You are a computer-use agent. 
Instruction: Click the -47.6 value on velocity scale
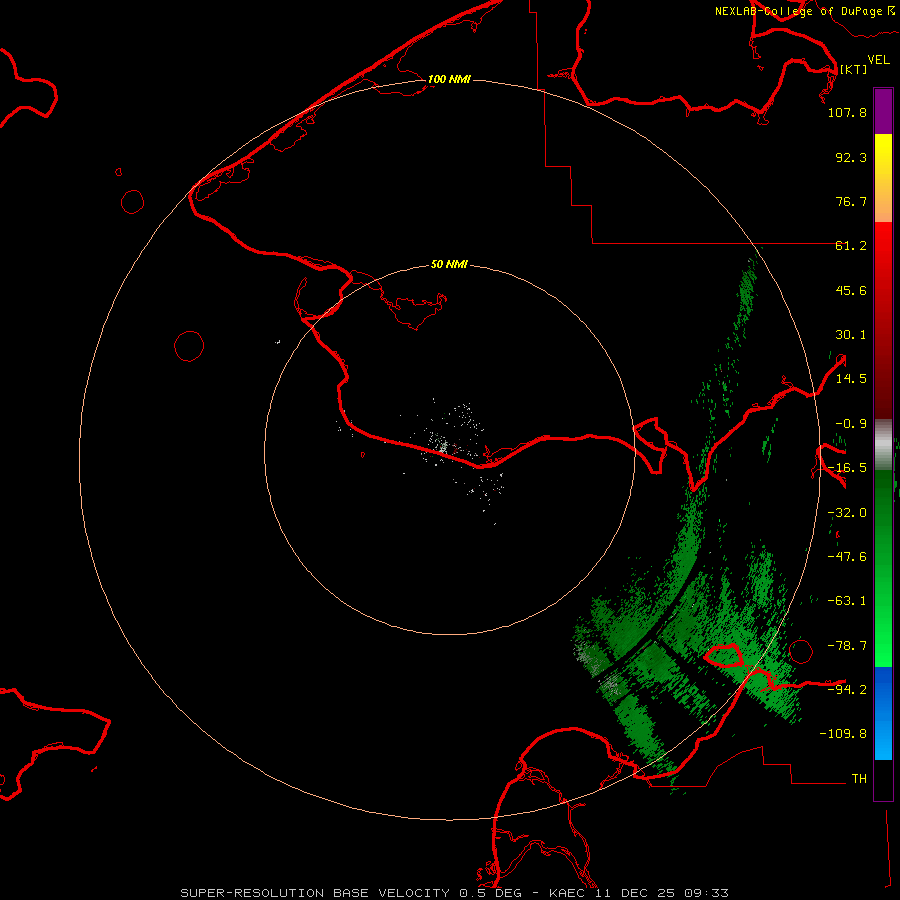click(847, 557)
